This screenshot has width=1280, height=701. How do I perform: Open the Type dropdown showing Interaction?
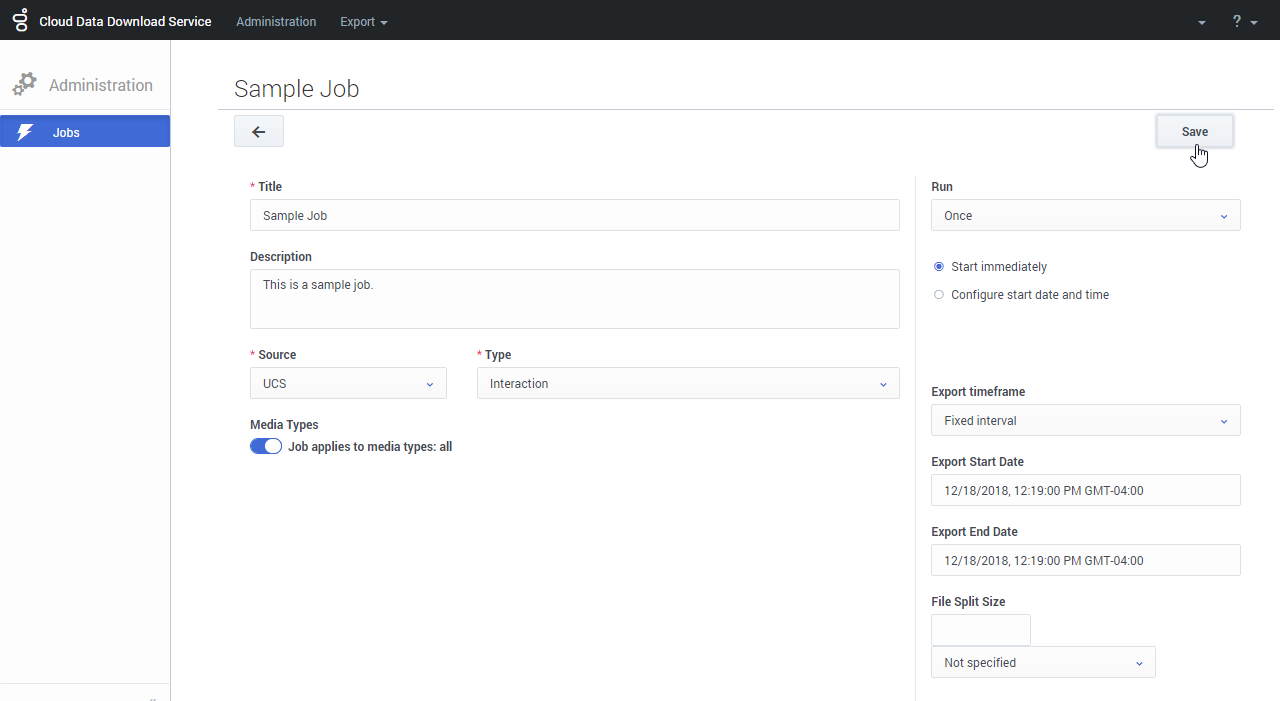pyautogui.click(x=687, y=384)
